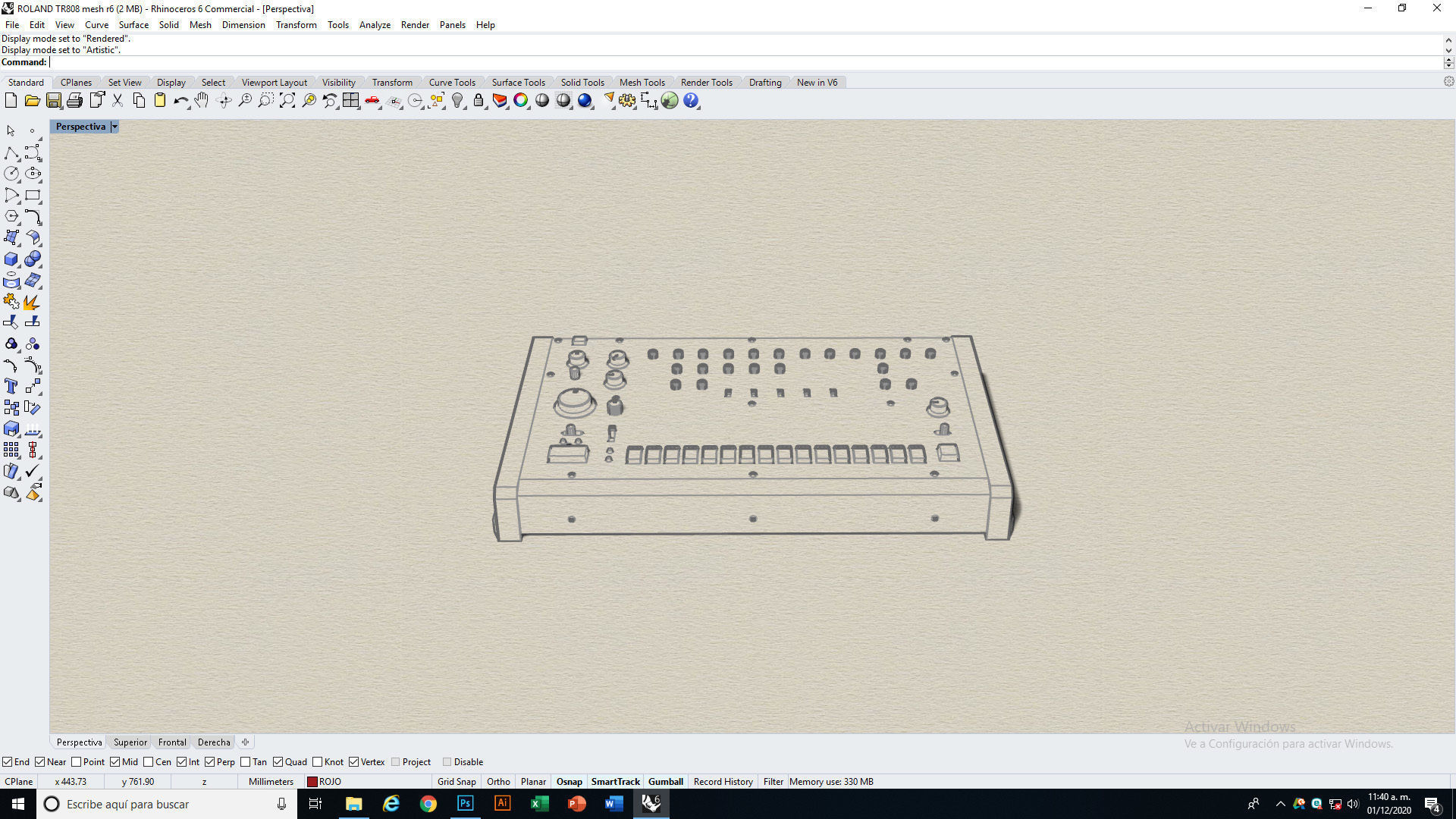This screenshot has width=1456, height=819.
Task: Select the Polyline tool in left sidebar
Action: click(x=11, y=152)
